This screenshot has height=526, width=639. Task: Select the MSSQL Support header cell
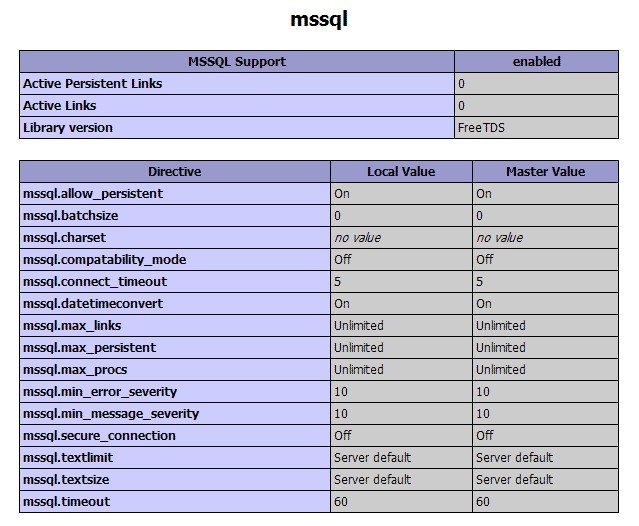point(237,62)
